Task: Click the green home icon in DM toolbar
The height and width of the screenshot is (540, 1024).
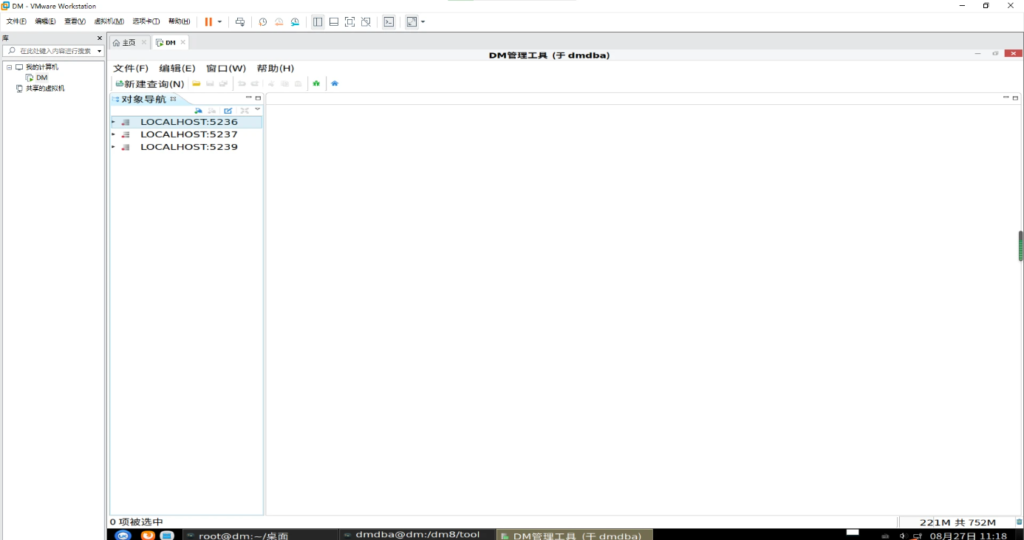Action: point(316,84)
